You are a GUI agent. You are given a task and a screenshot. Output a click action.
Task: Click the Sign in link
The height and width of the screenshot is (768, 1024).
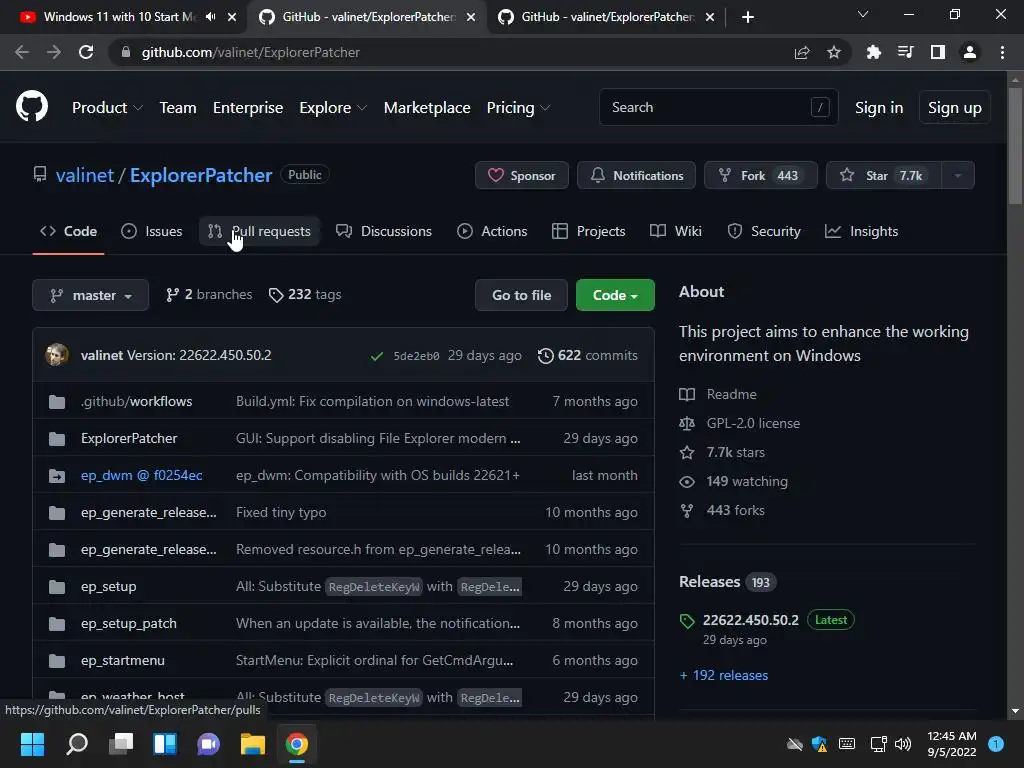click(878, 108)
